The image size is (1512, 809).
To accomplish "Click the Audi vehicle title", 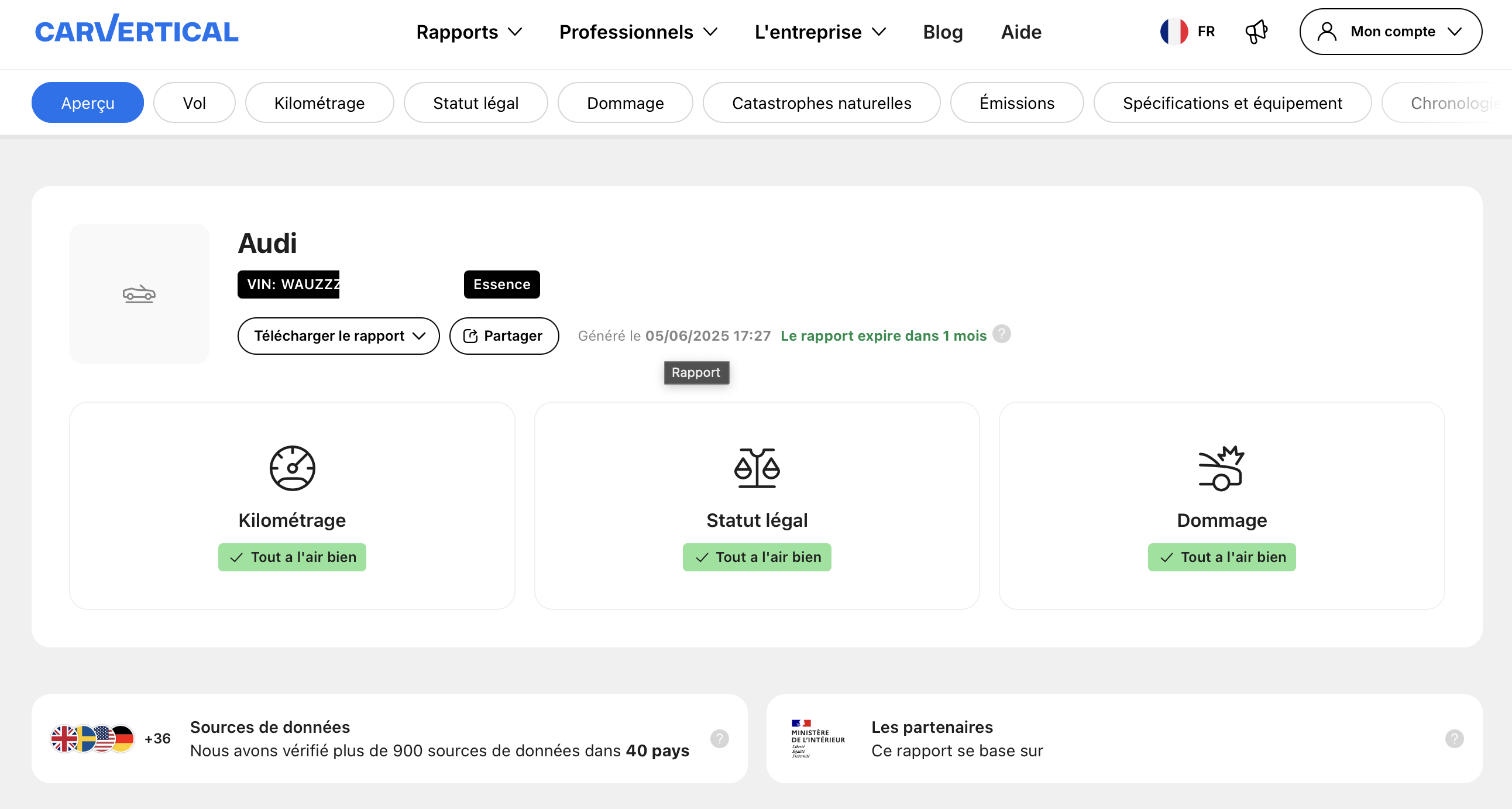I will (x=267, y=243).
